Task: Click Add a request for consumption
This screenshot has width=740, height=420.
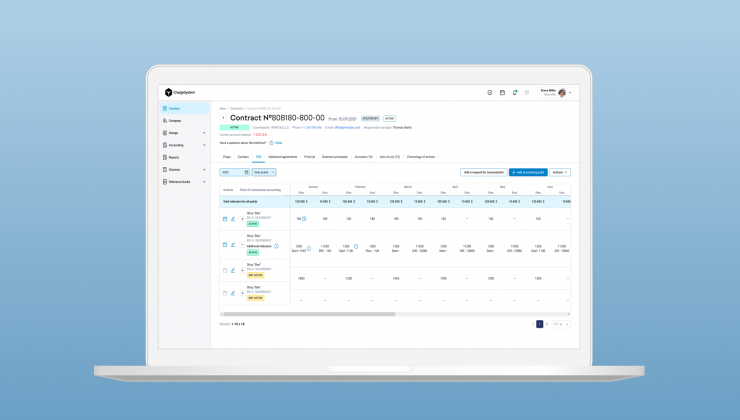Action: point(484,172)
